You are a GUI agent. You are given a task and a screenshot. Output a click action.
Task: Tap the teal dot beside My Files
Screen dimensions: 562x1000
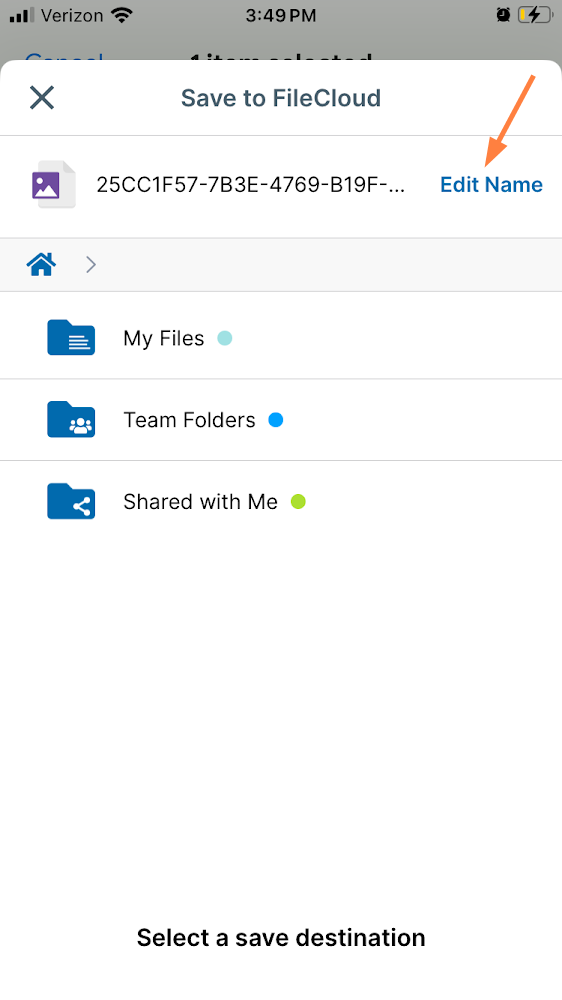225,338
